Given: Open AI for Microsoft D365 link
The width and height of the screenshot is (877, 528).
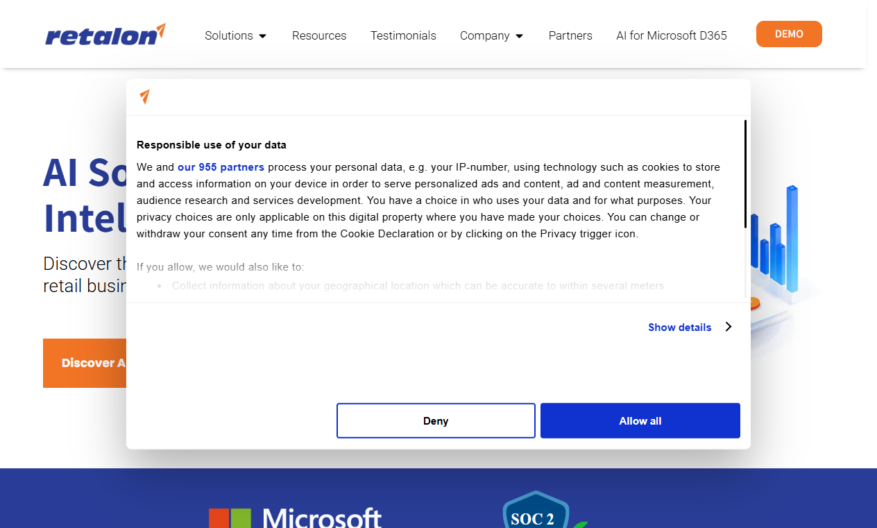Looking at the screenshot, I should click(x=671, y=36).
